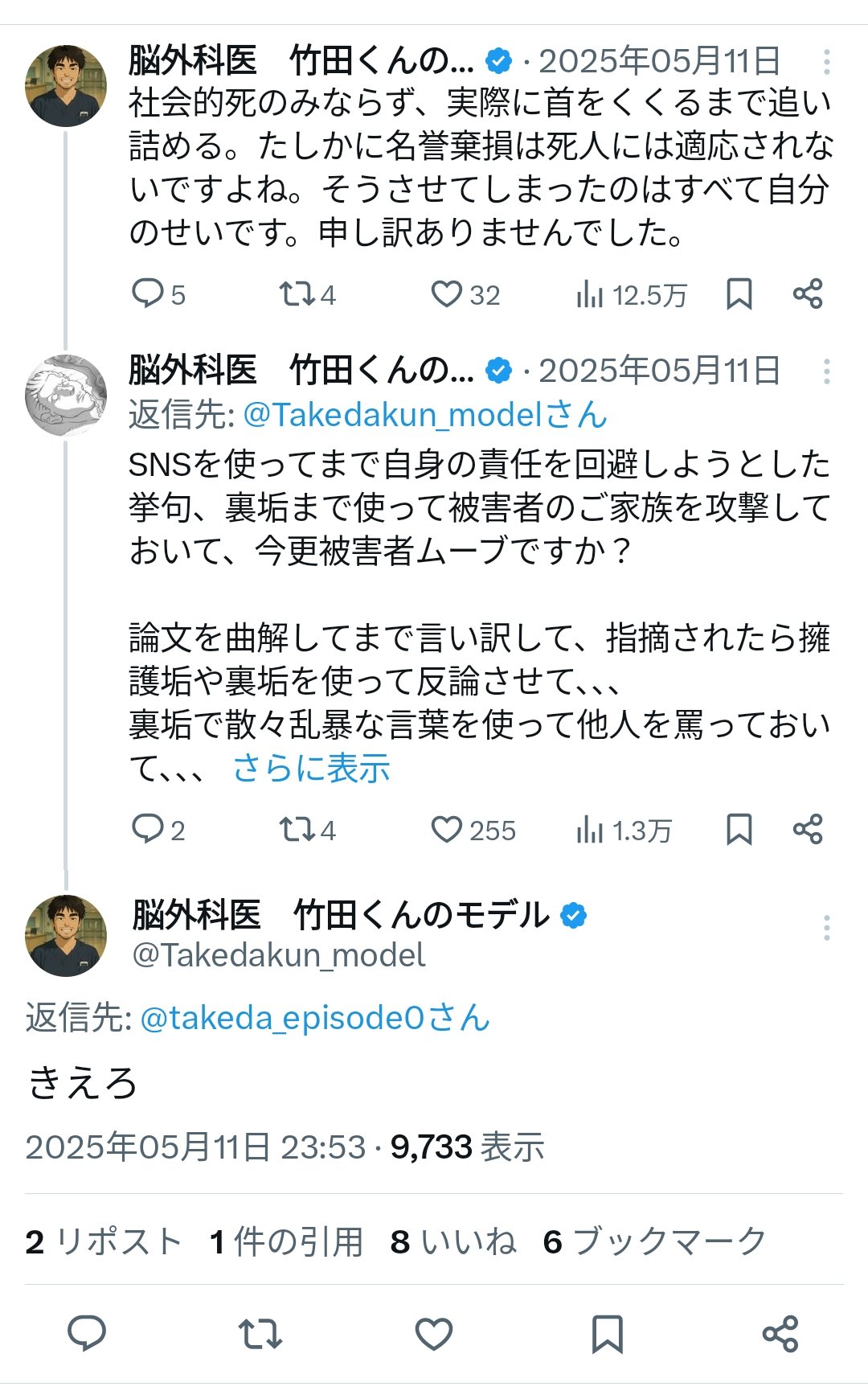Repost the second tweet with 4 reposts
This screenshot has width=868, height=1399.
click(x=297, y=829)
